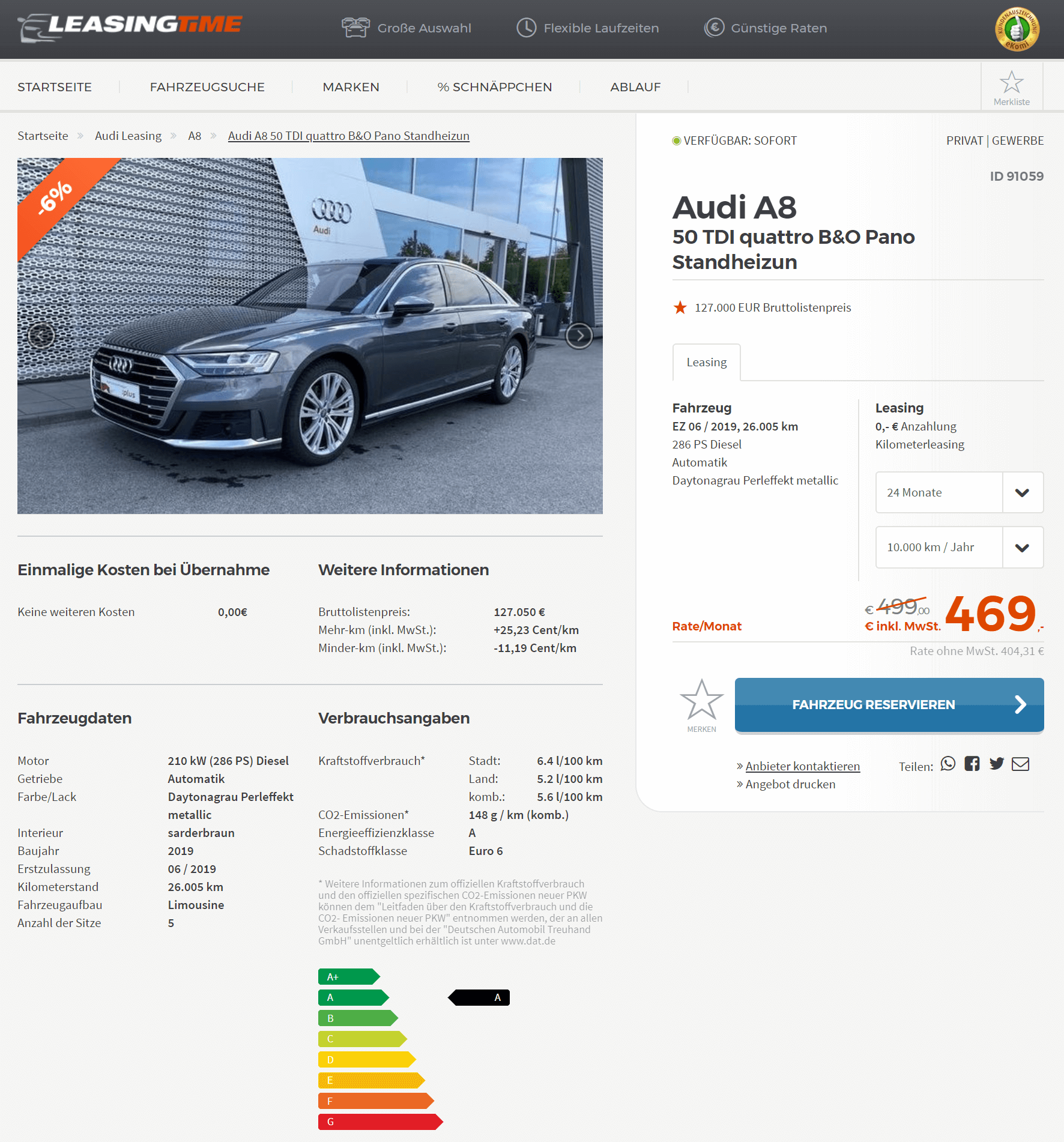
Task: Click 'Rate ohne MwSt. 404,31 €' text
Action: coord(977,651)
